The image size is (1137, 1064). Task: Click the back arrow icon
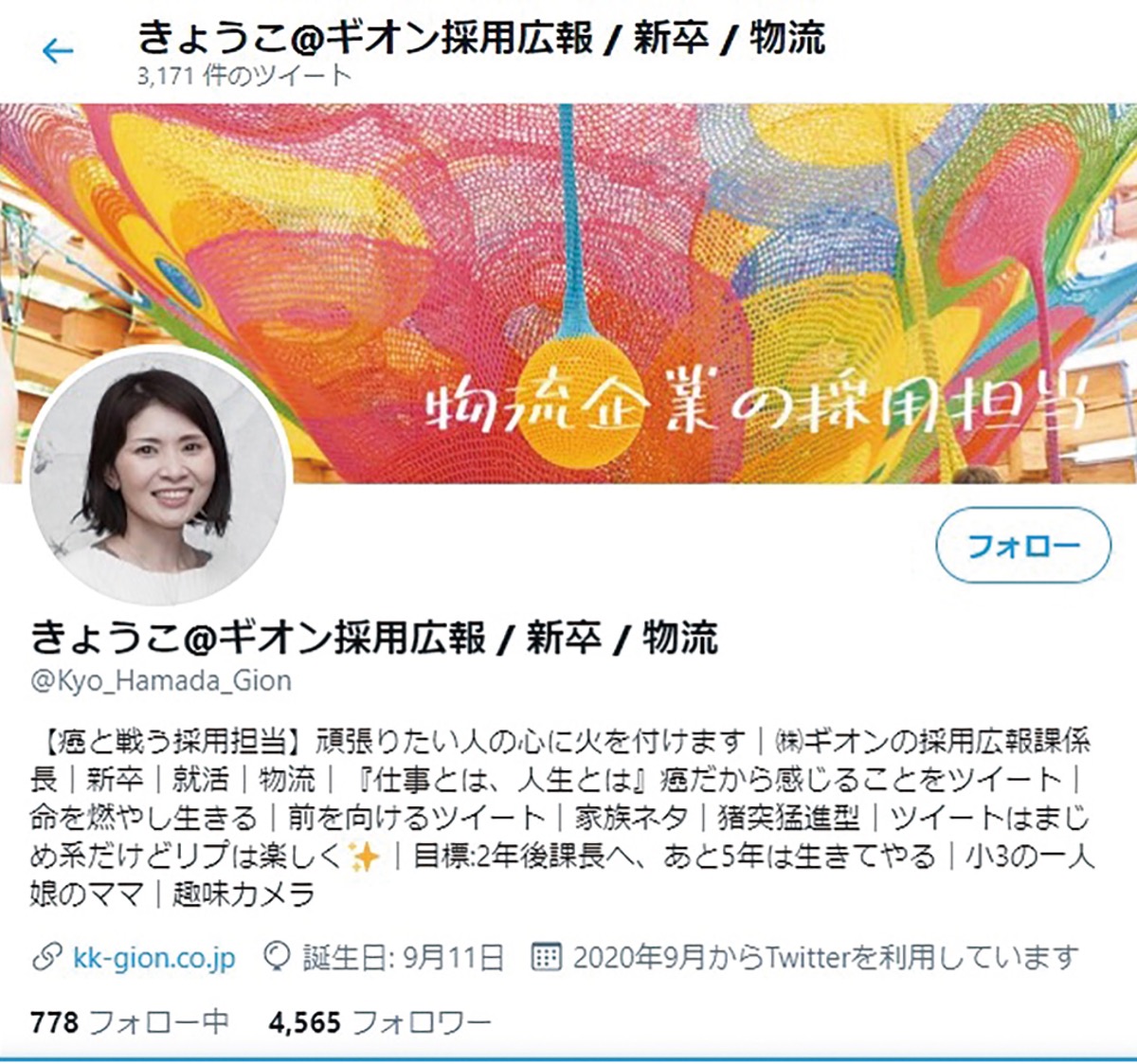(58, 50)
